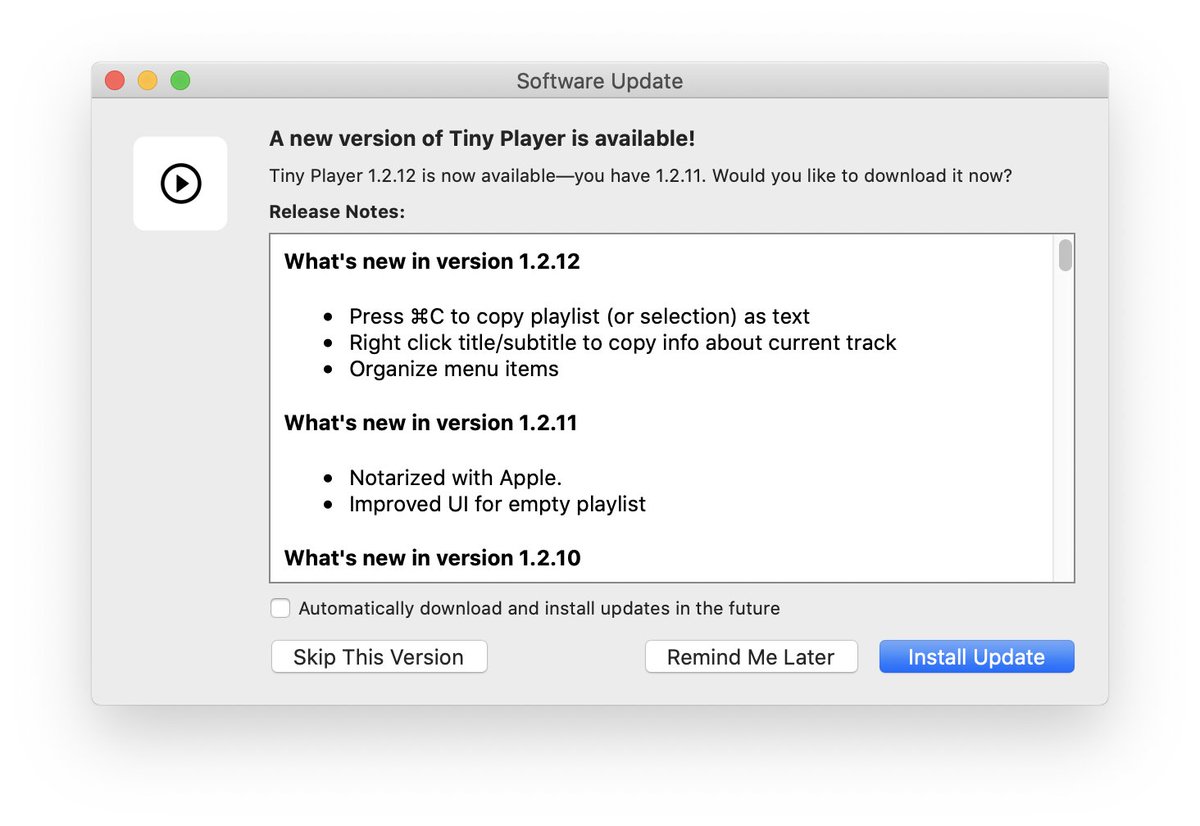Click the "Tiny Player 1.2.12 is now available" message
This screenshot has height=826, width=1200.
641,176
